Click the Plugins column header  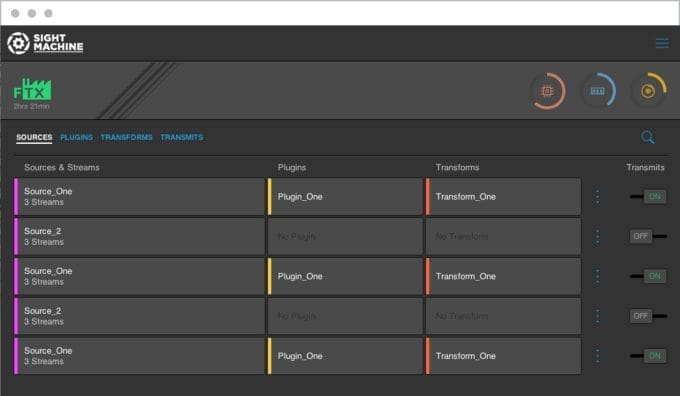point(292,167)
